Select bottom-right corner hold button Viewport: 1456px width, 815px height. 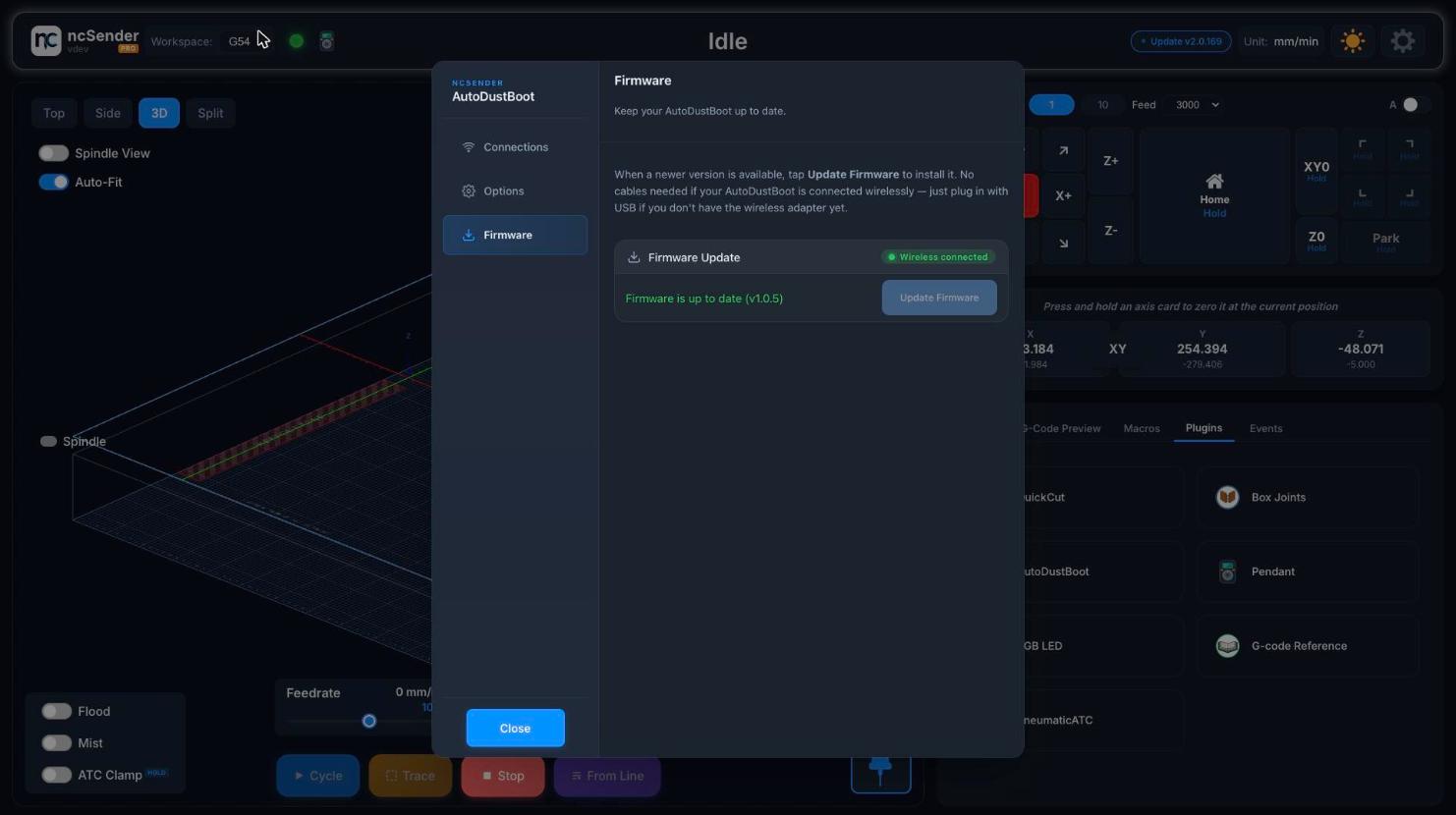point(1409,196)
